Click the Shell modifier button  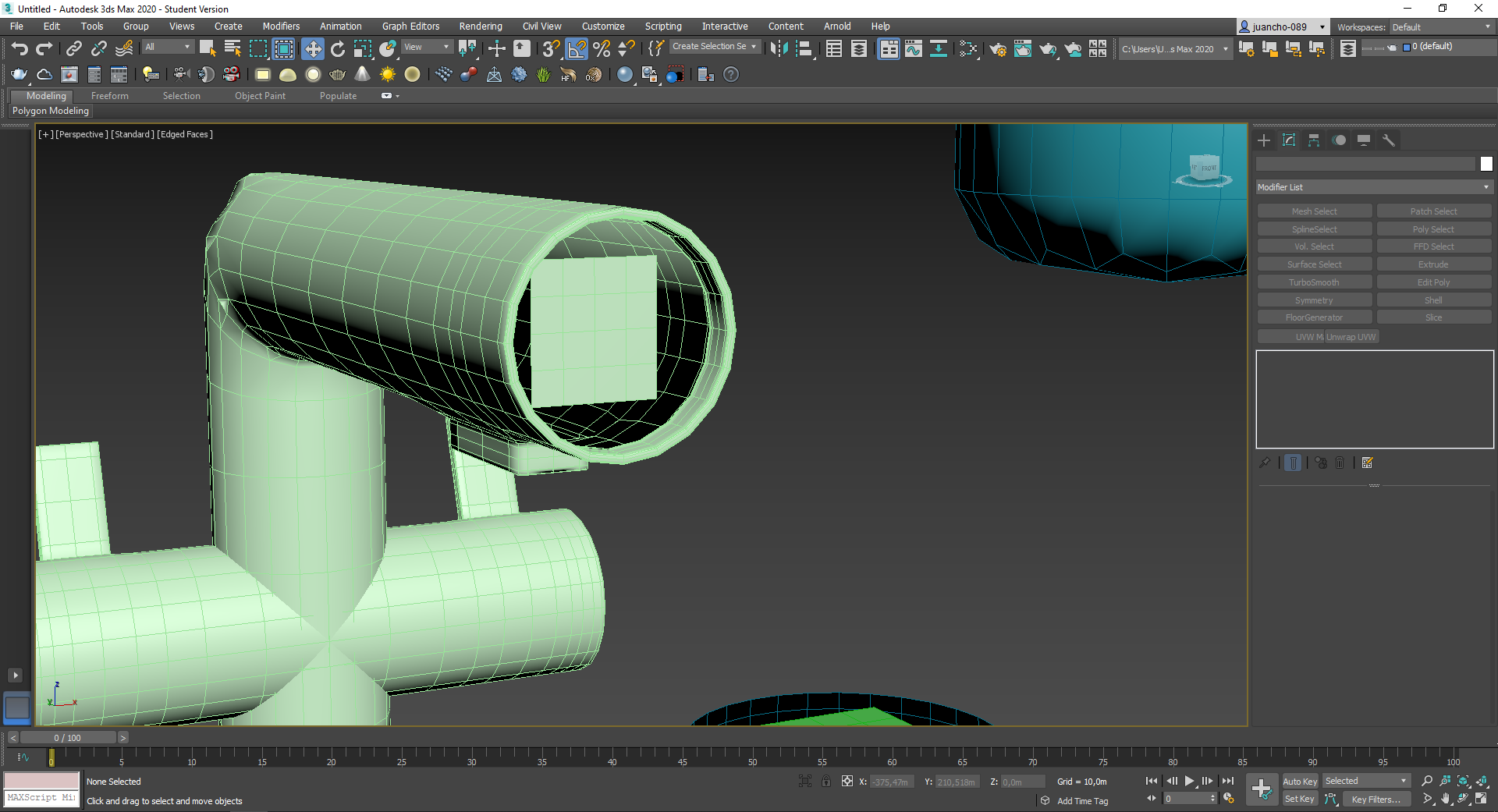(1434, 300)
